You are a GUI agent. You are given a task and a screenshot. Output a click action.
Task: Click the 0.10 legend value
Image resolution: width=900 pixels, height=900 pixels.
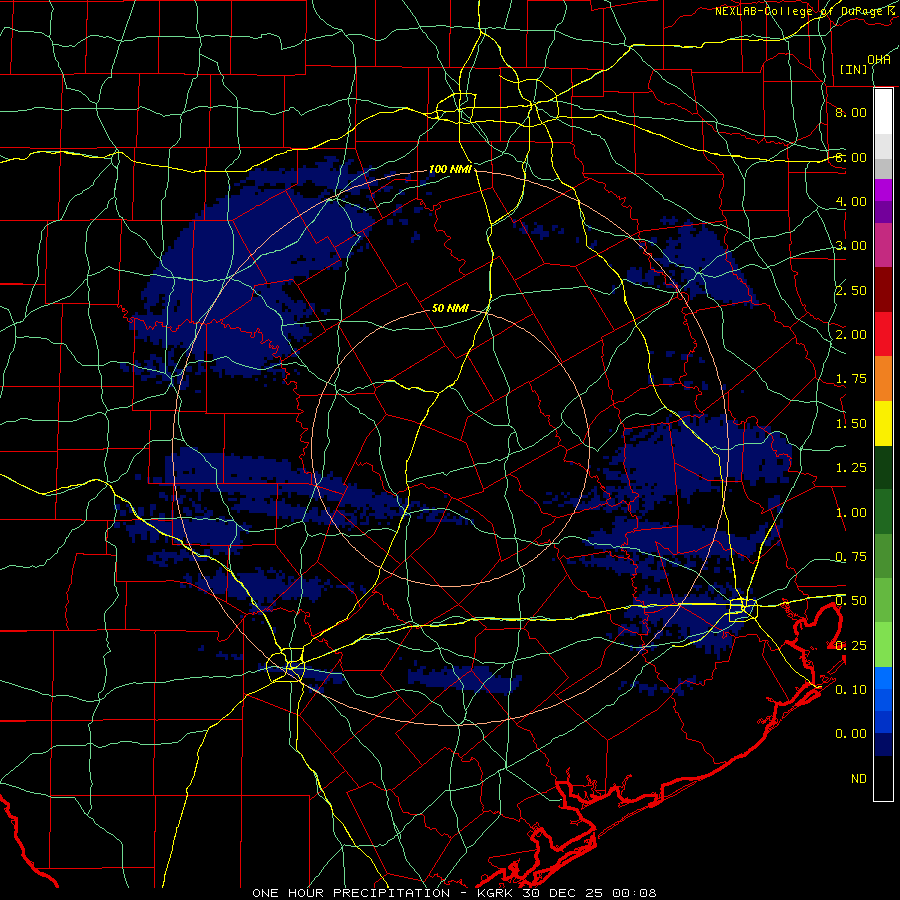coord(850,690)
